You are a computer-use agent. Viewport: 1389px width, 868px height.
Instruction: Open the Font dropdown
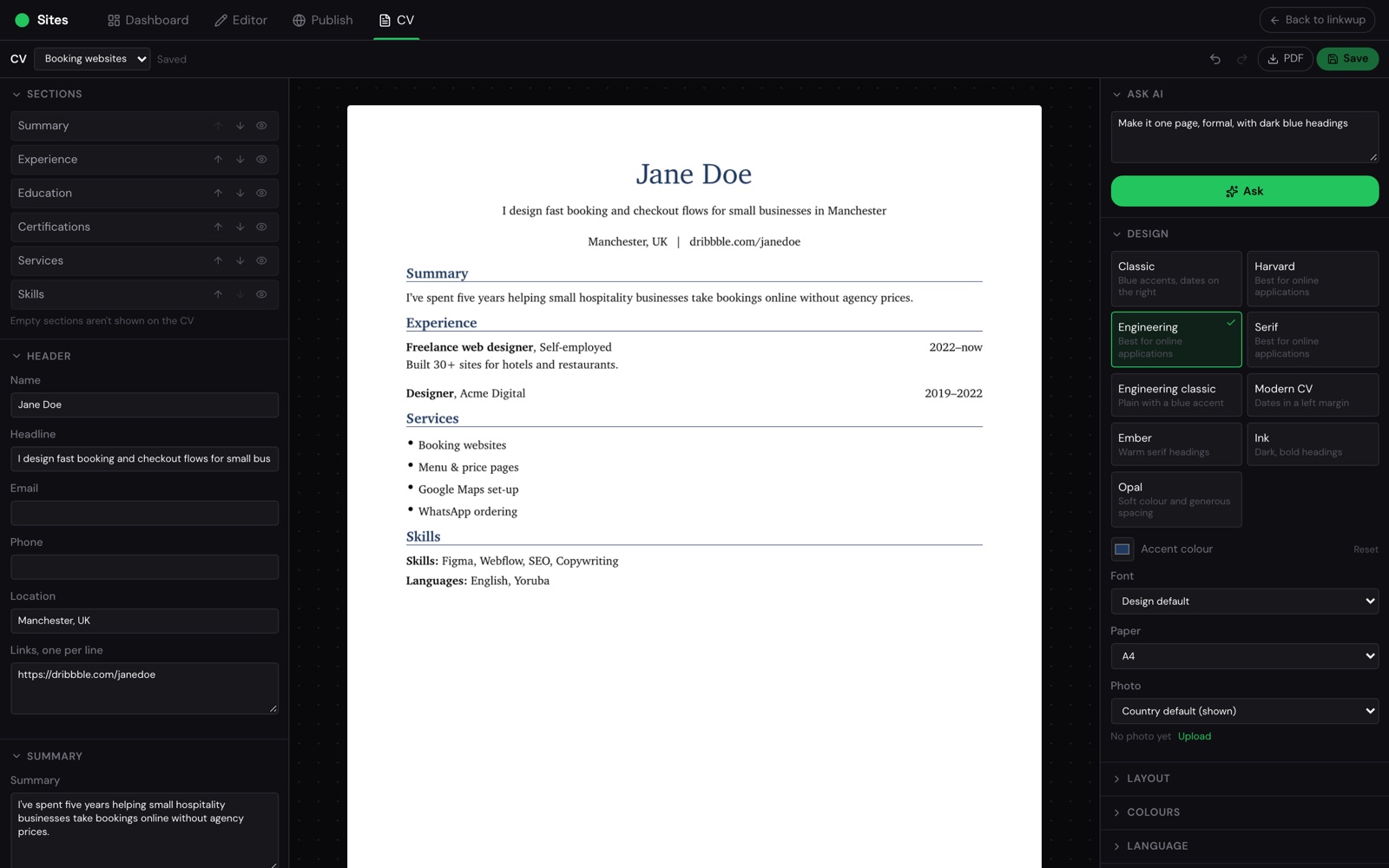(1244, 602)
